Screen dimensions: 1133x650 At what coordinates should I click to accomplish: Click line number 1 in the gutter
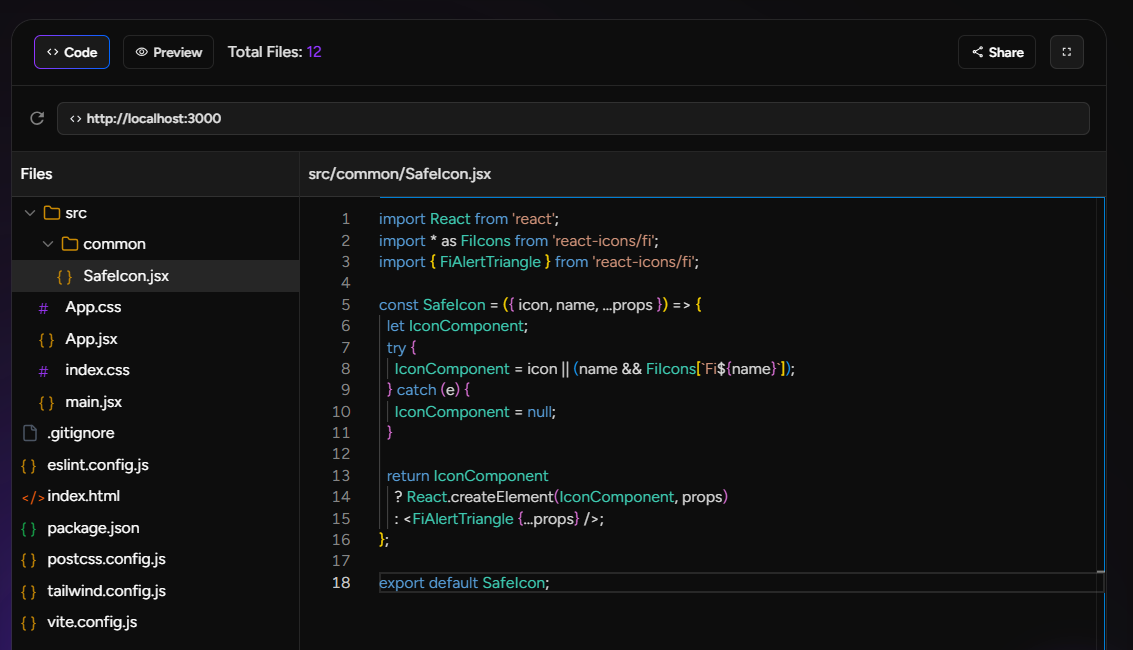[x=345, y=219]
